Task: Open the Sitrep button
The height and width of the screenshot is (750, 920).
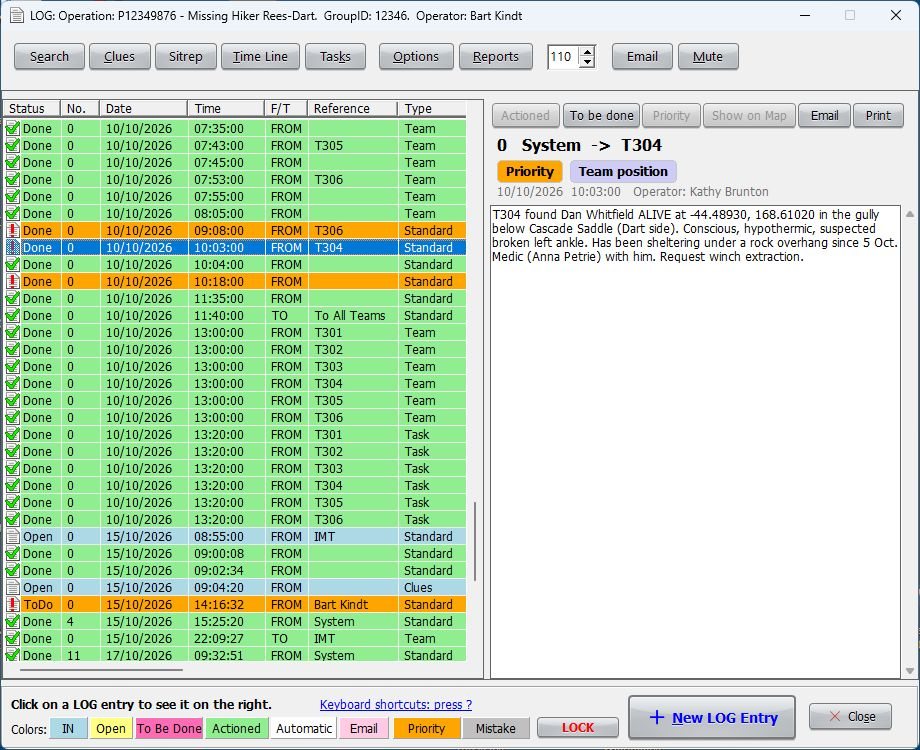Action: click(x=185, y=57)
